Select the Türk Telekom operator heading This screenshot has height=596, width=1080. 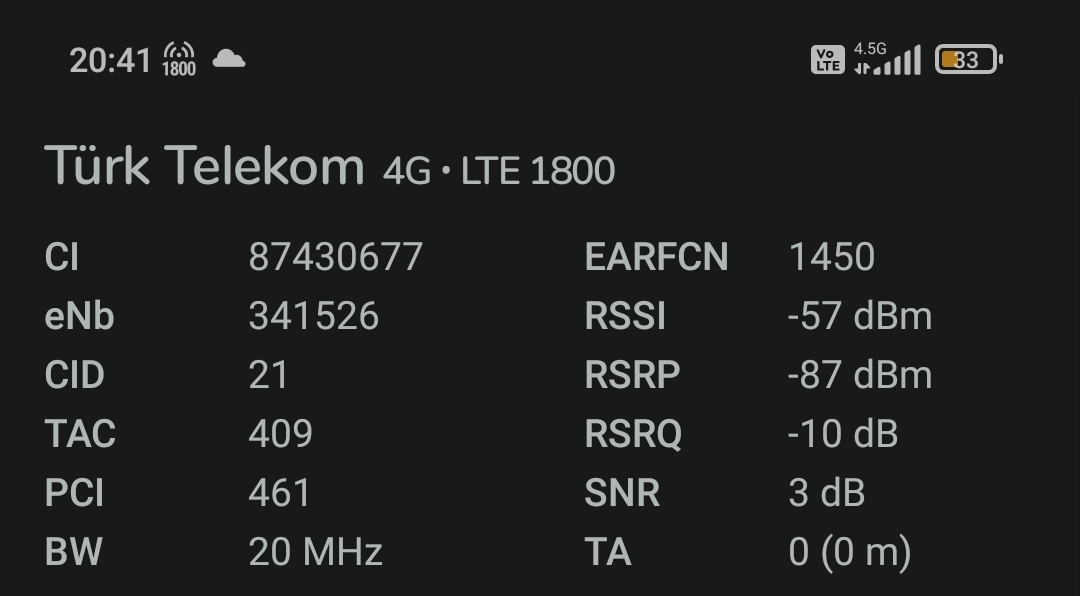(205, 165)
